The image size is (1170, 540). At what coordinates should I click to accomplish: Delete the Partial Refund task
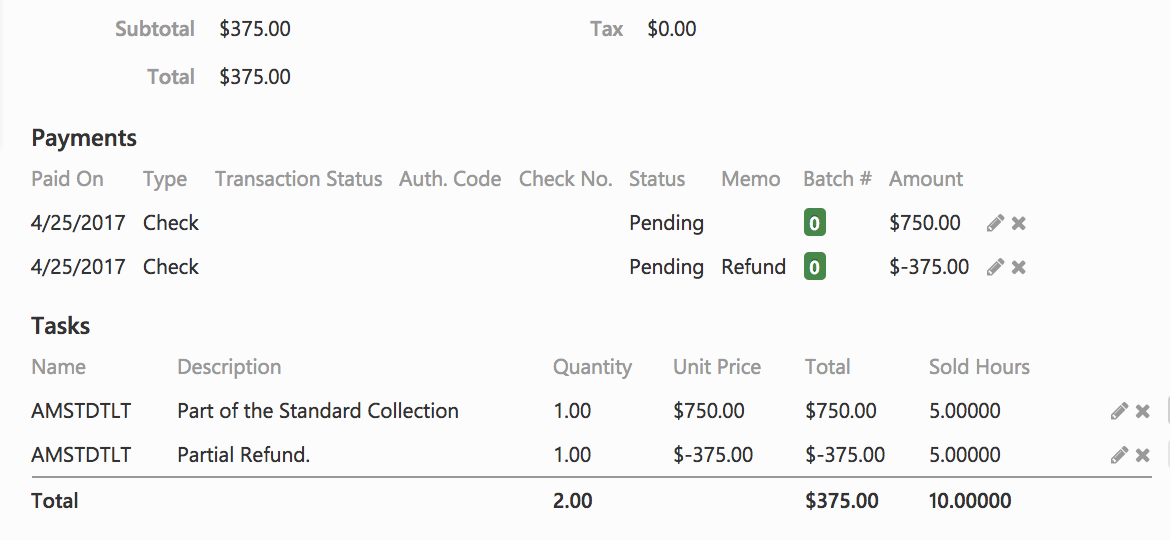pos(1143,455)
